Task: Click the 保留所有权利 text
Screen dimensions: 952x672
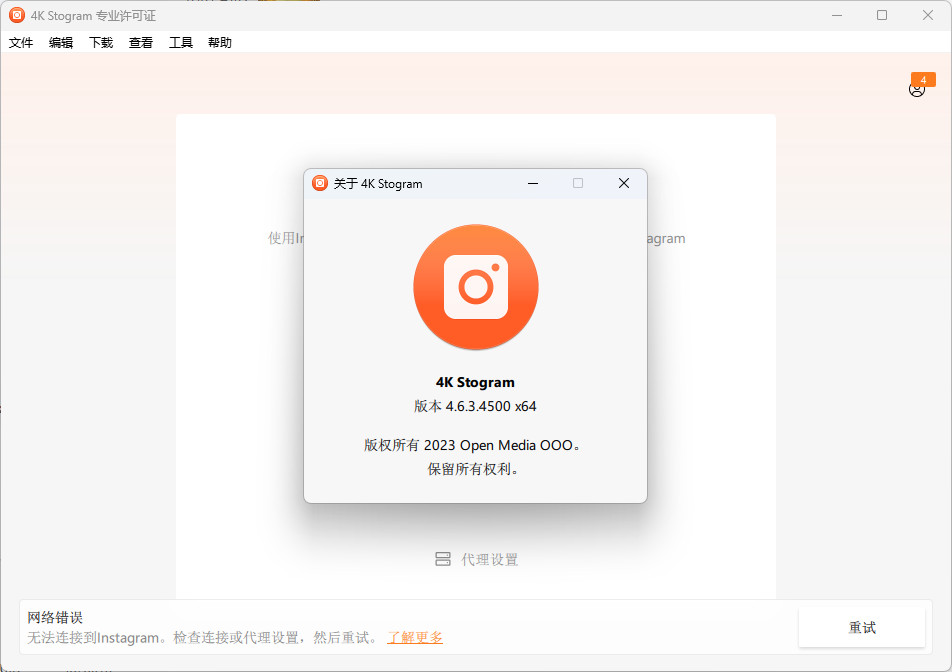Action: [472, 469]
